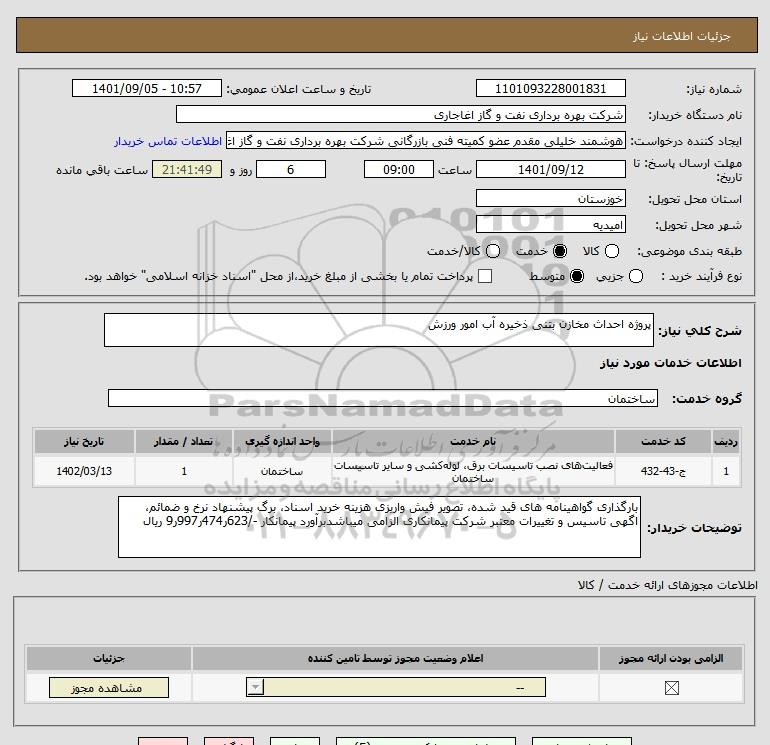Click the announcement date field 1401/09/05 - 10:57
Viewport: 770px width, 745px height.
147,88
